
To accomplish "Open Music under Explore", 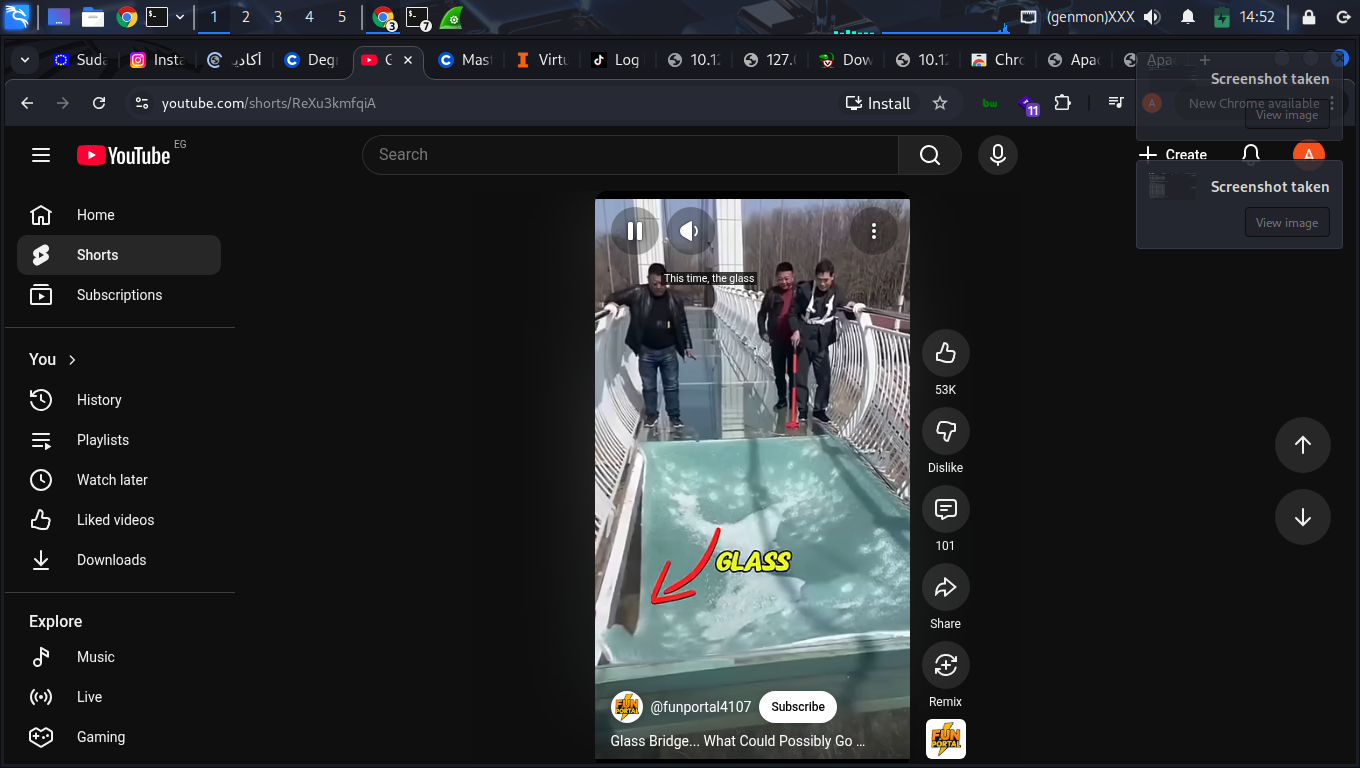I will (119, 657).
